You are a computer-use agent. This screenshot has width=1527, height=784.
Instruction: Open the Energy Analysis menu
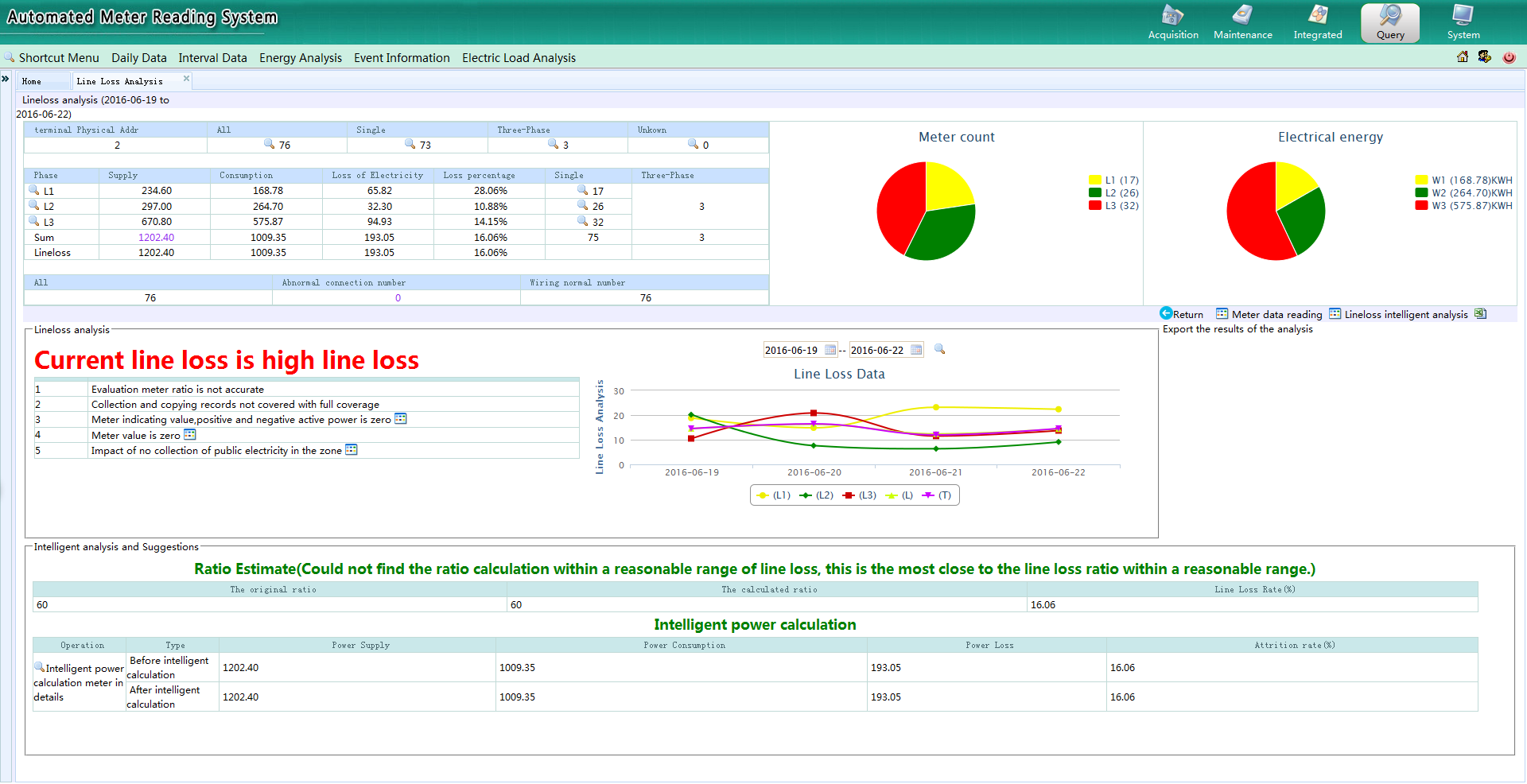pyautogui.click(x=300, y=58)
